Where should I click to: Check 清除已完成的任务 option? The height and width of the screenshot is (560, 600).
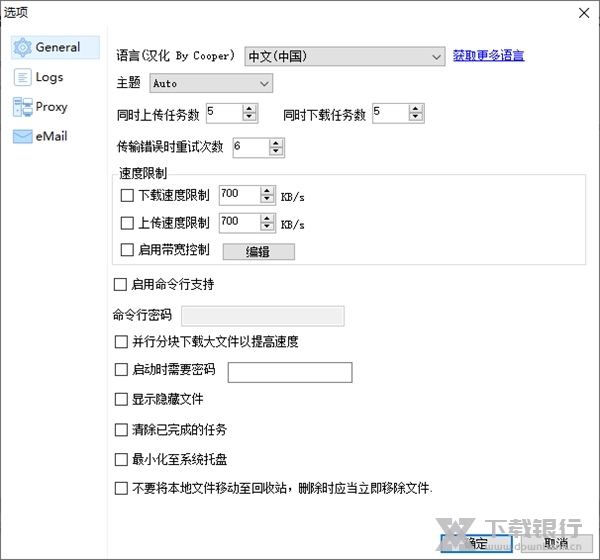click(x=121, y=429)
